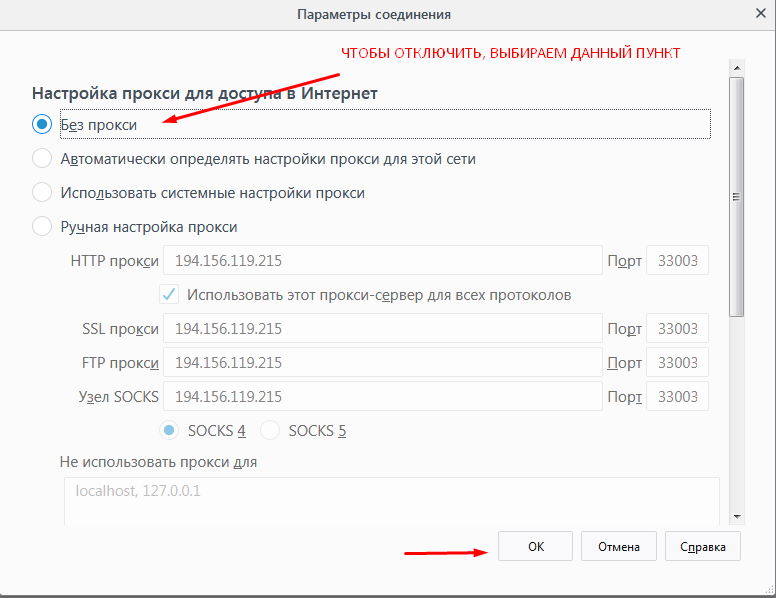This screenshot has height=598, width=776.
Task: Click the 'Не использовать прокси для' text area
Action: tap(391, 500)
